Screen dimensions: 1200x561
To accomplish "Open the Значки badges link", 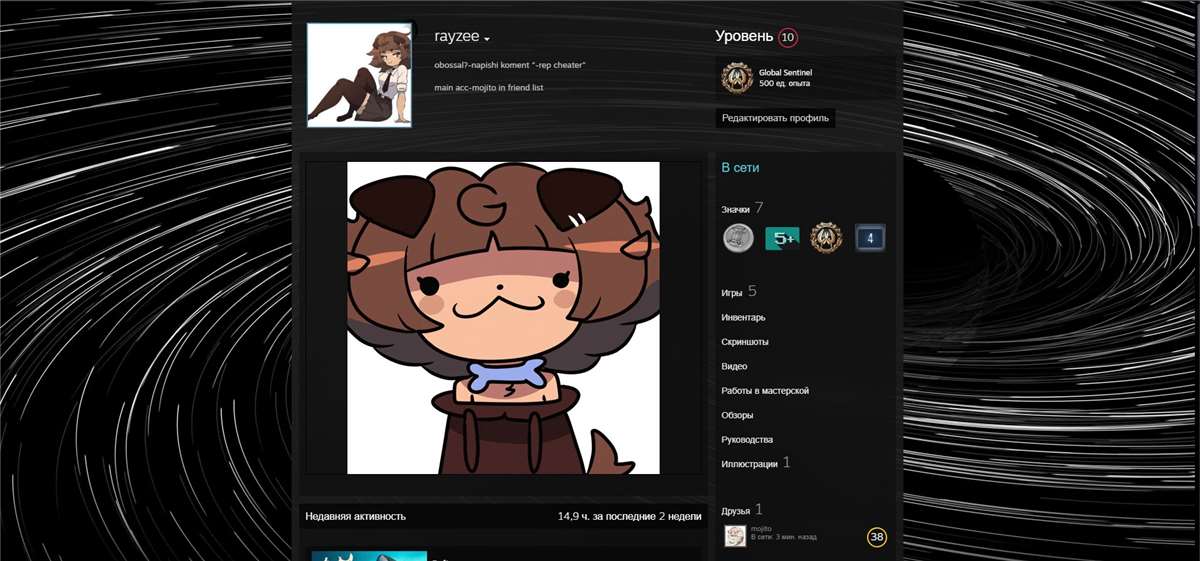I will click(x=735, y=210).
